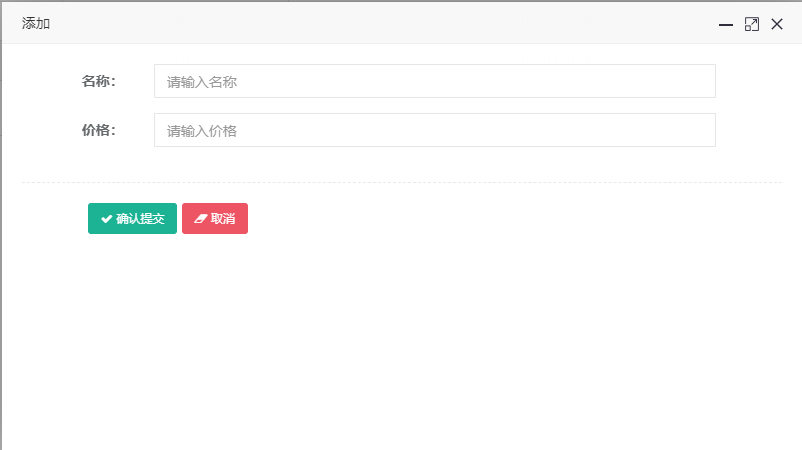Screen dimensions: 802x450
Task: Cancel the form using the red 取消 button
Action: [215, 218]
